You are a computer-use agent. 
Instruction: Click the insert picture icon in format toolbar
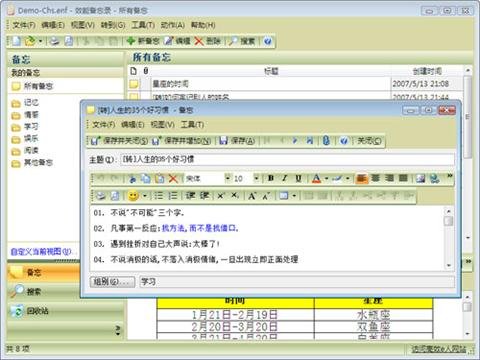[421, 179]
